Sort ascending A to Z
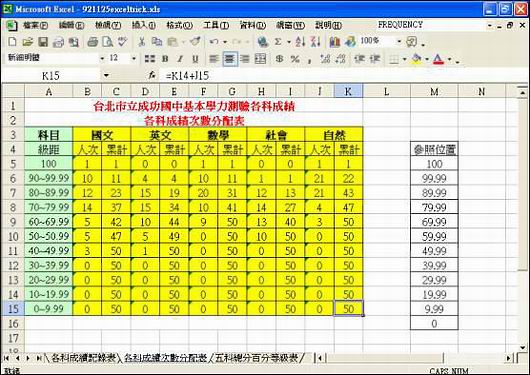 [300, 42]
